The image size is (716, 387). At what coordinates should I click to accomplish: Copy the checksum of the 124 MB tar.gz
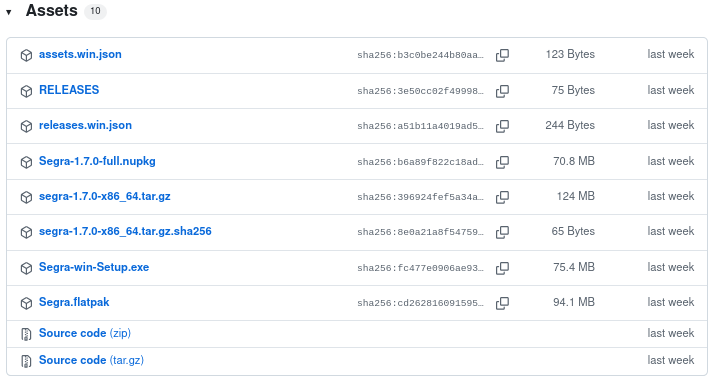(502, 197)
